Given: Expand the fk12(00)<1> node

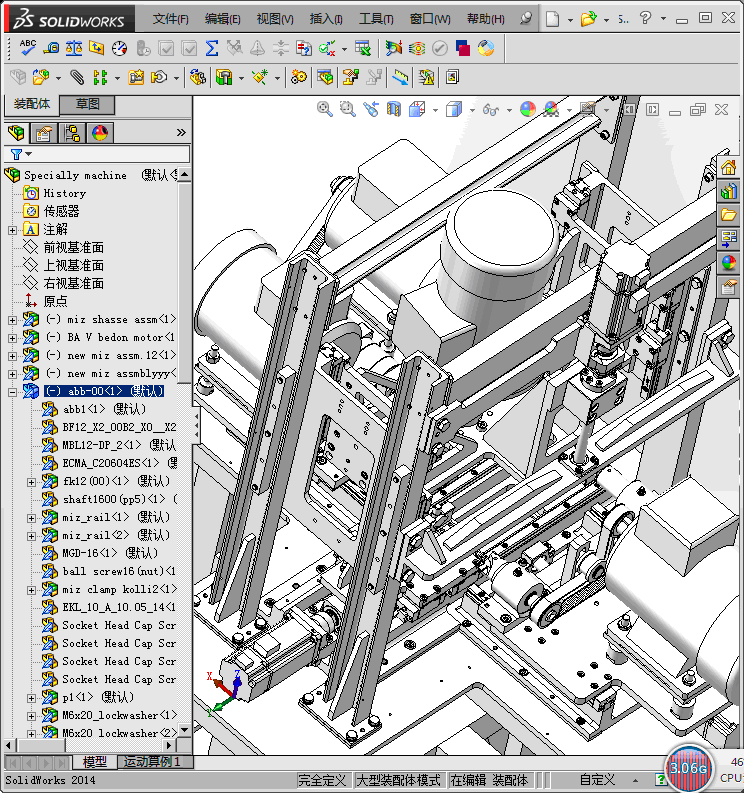Looking at the screenshot, I should (31, 482).
